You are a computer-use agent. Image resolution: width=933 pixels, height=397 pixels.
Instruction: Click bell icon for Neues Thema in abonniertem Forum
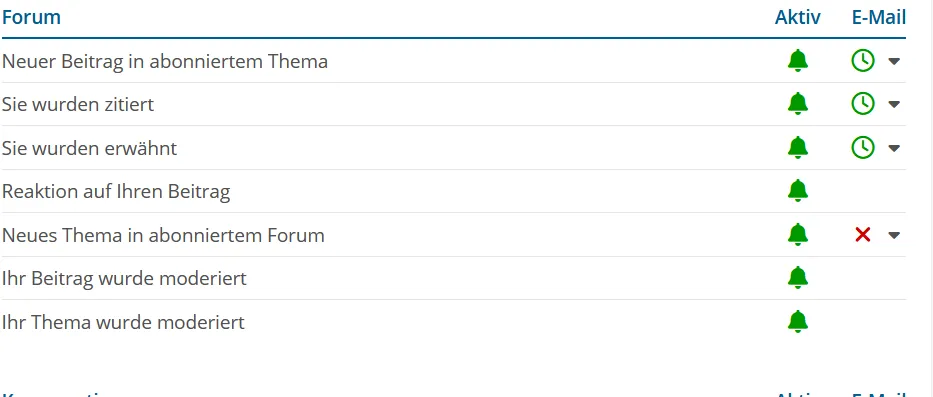coord(797,235)
